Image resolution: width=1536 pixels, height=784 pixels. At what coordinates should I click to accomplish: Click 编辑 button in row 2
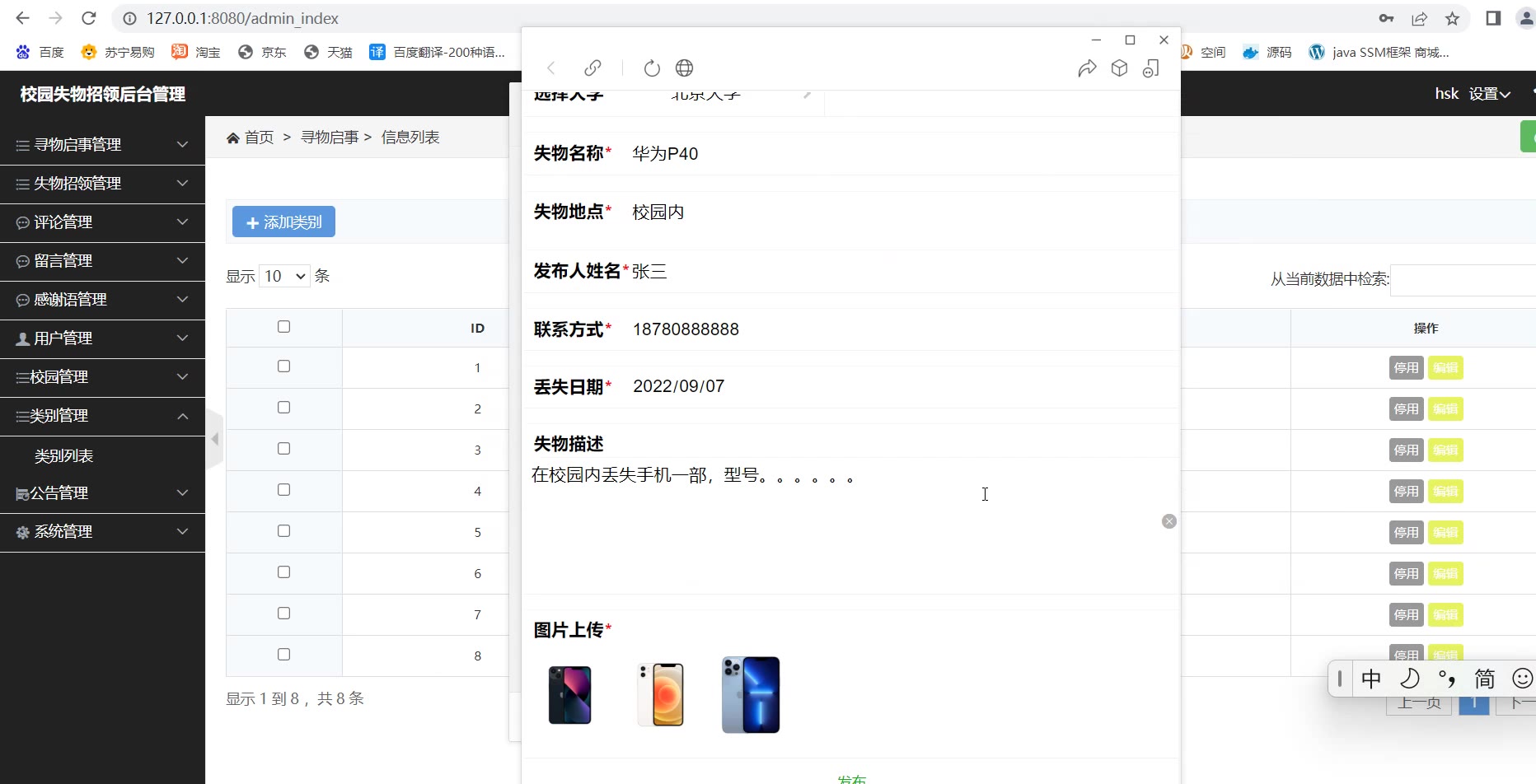tap(1445, 409)
